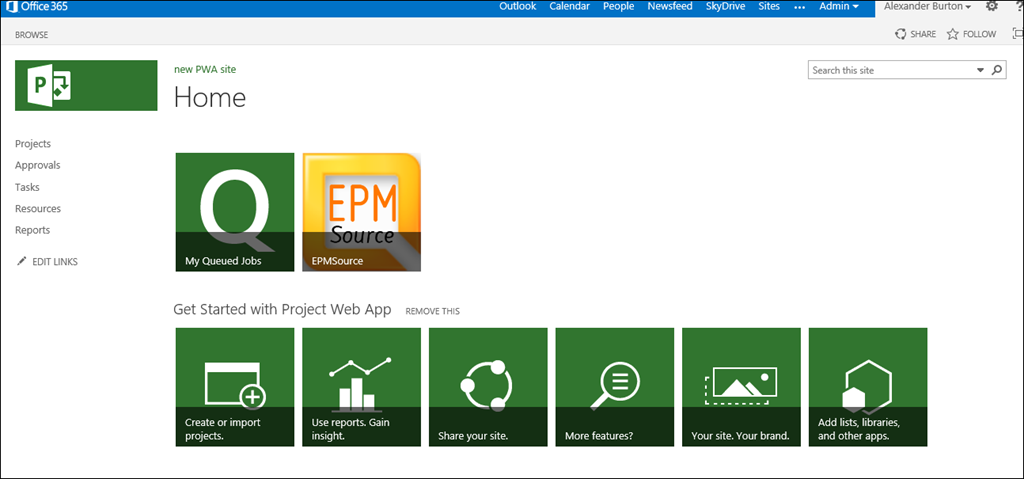Viewport: 1024px width, 479px height.
Task: Open SkyDrive in top bar
Action: point(726,7)
